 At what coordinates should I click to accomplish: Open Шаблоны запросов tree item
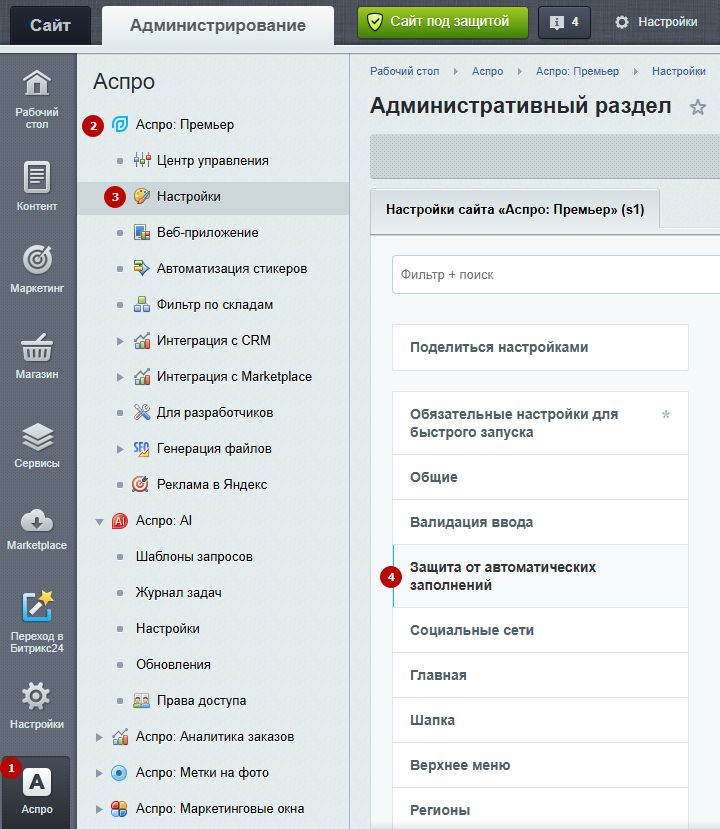click(194, 557)
